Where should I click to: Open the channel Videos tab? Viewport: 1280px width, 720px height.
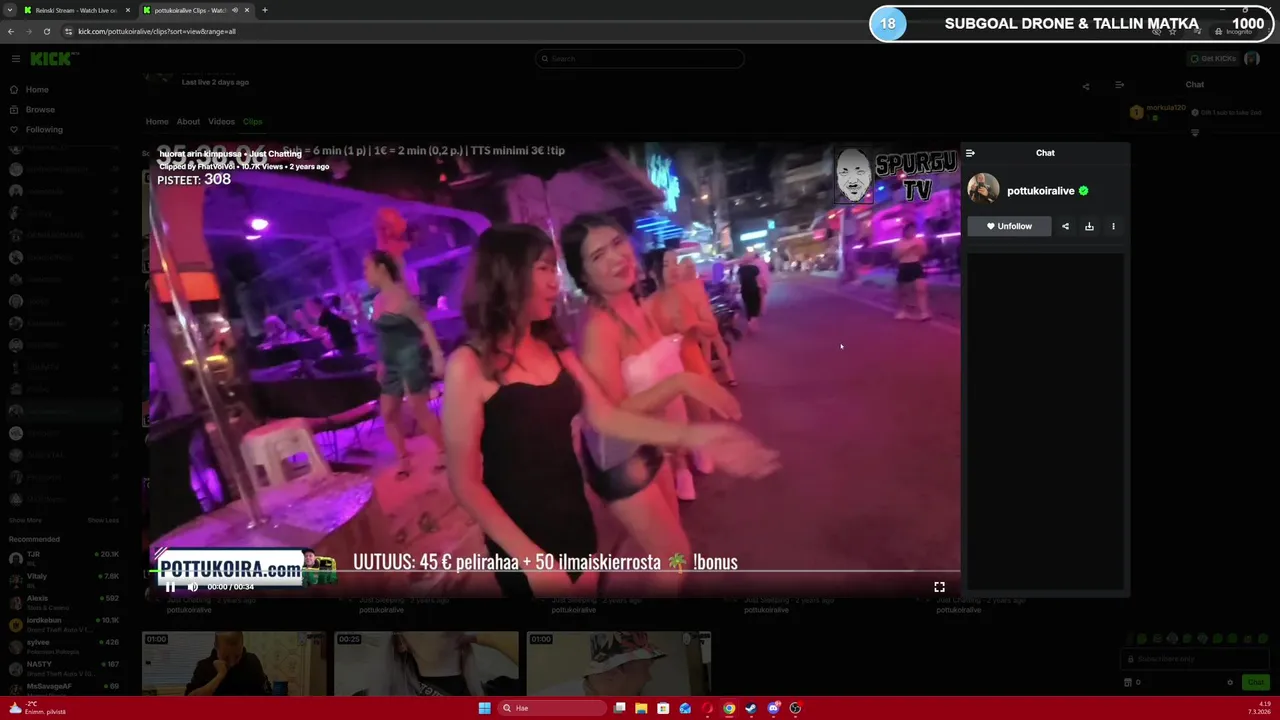(x=221, y=122)
